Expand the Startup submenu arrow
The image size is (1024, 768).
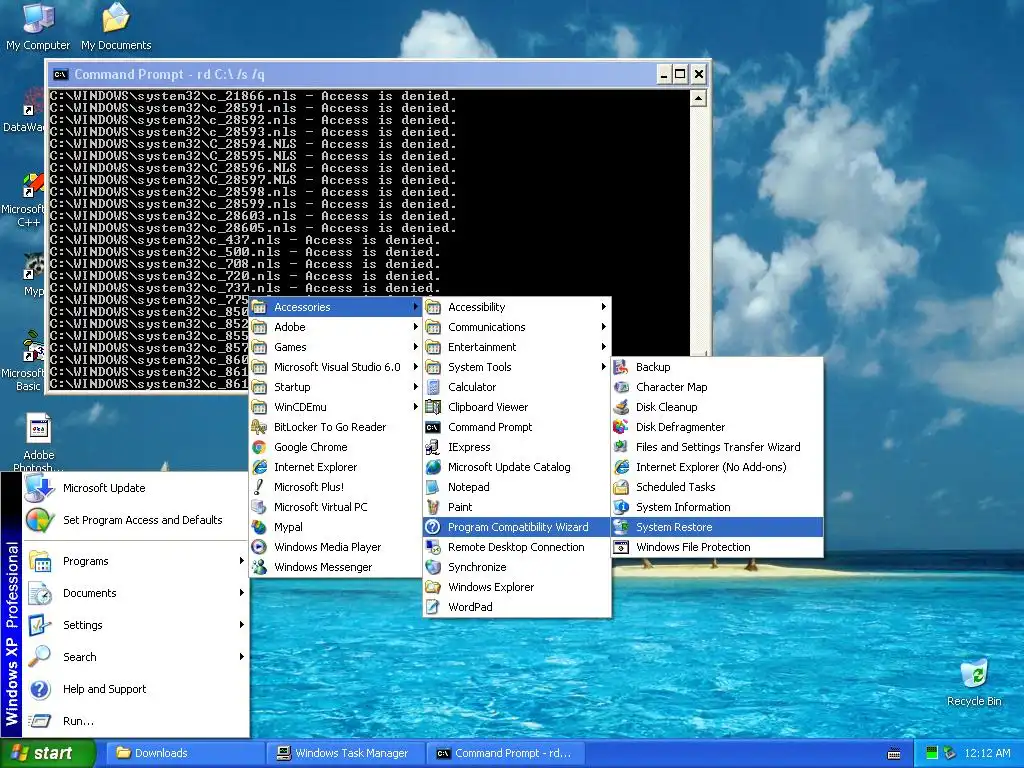(x=415, y=387)
